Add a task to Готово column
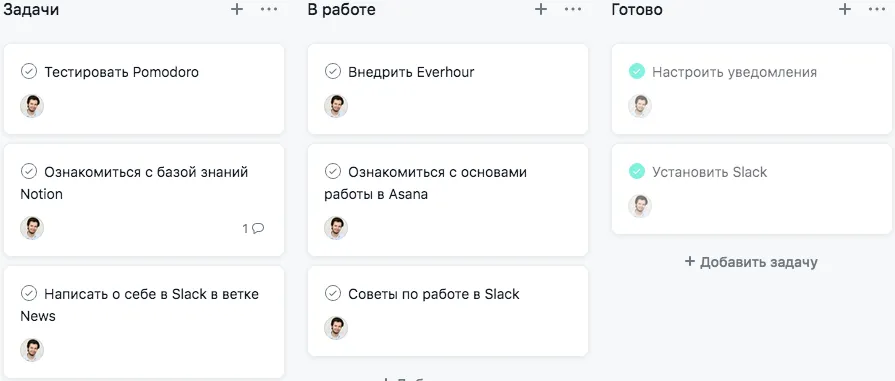 pos(845,9)
